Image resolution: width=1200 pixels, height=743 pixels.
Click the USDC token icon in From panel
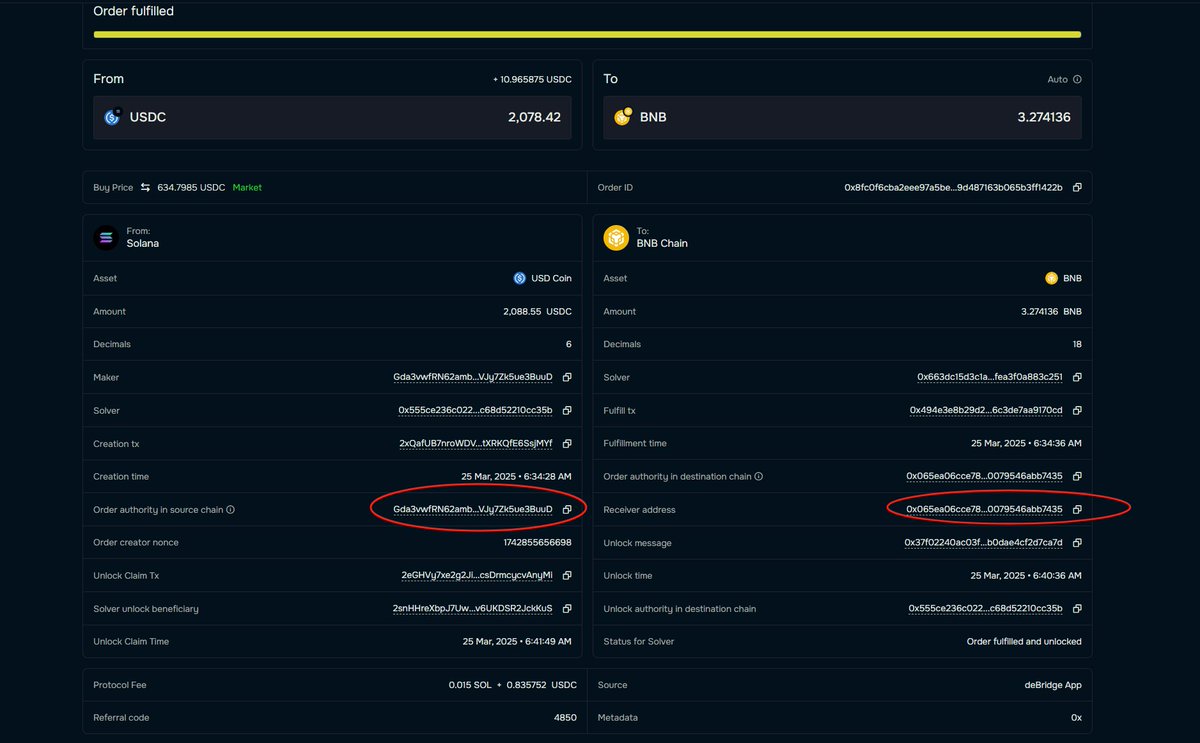pos(113,117)
